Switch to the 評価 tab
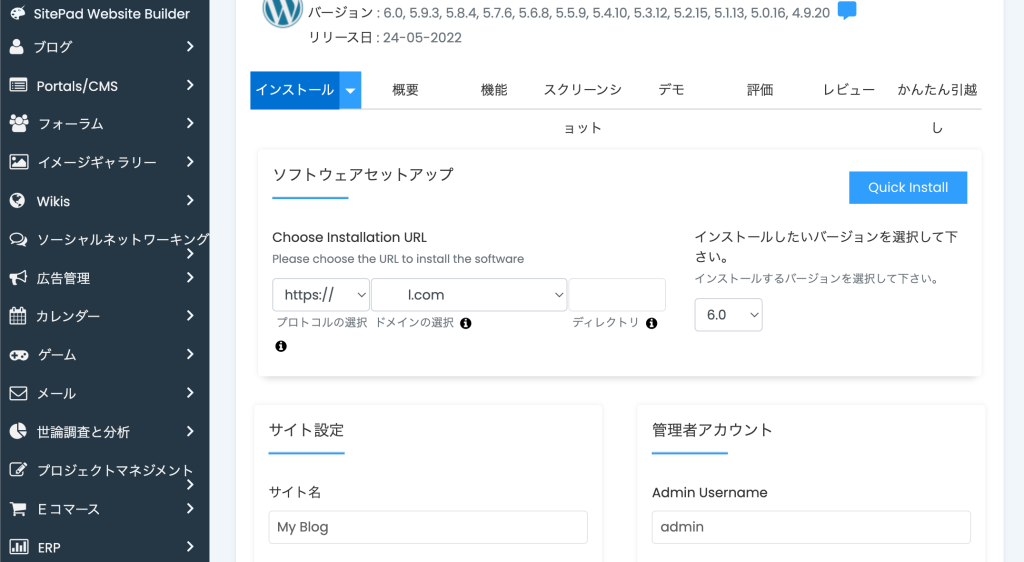 point(760,90)
